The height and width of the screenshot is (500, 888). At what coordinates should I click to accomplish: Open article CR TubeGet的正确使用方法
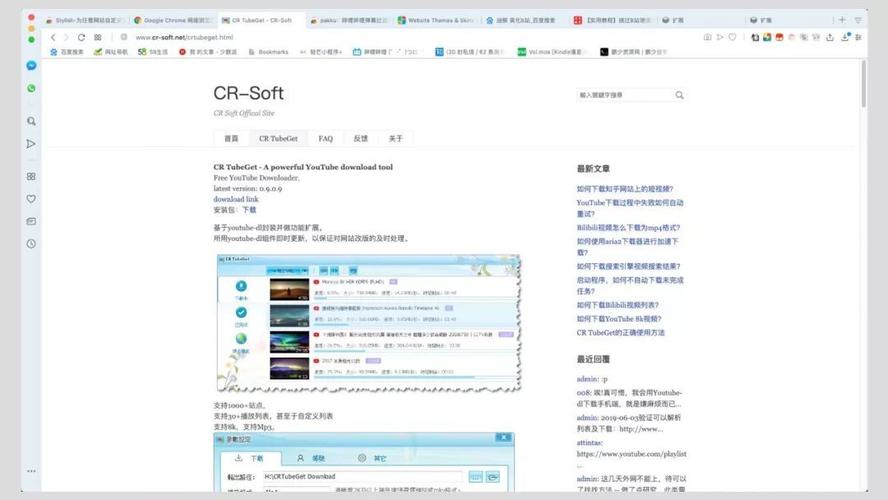(621, 333)
